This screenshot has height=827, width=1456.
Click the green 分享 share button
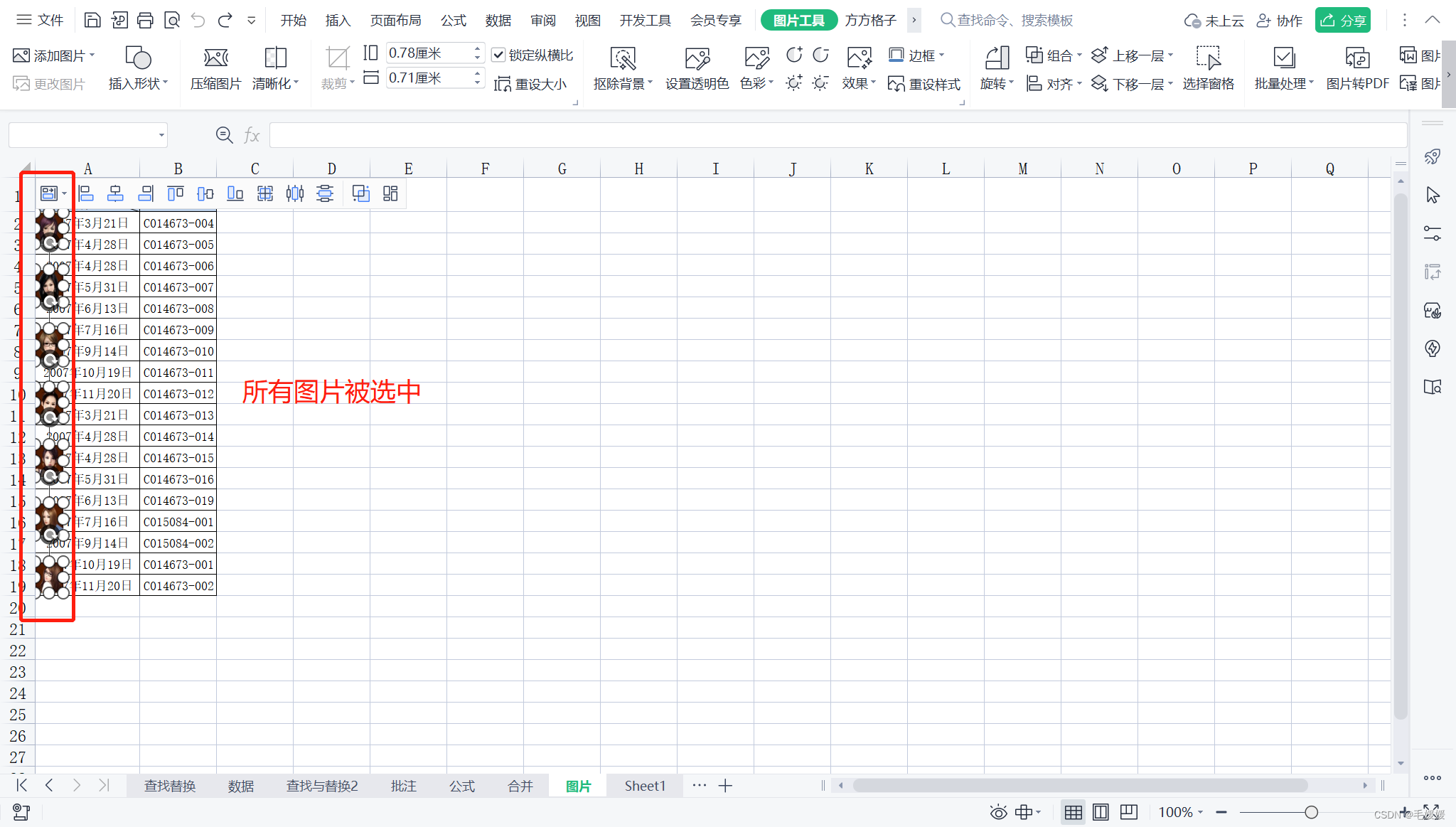[x=1342, y=20]
